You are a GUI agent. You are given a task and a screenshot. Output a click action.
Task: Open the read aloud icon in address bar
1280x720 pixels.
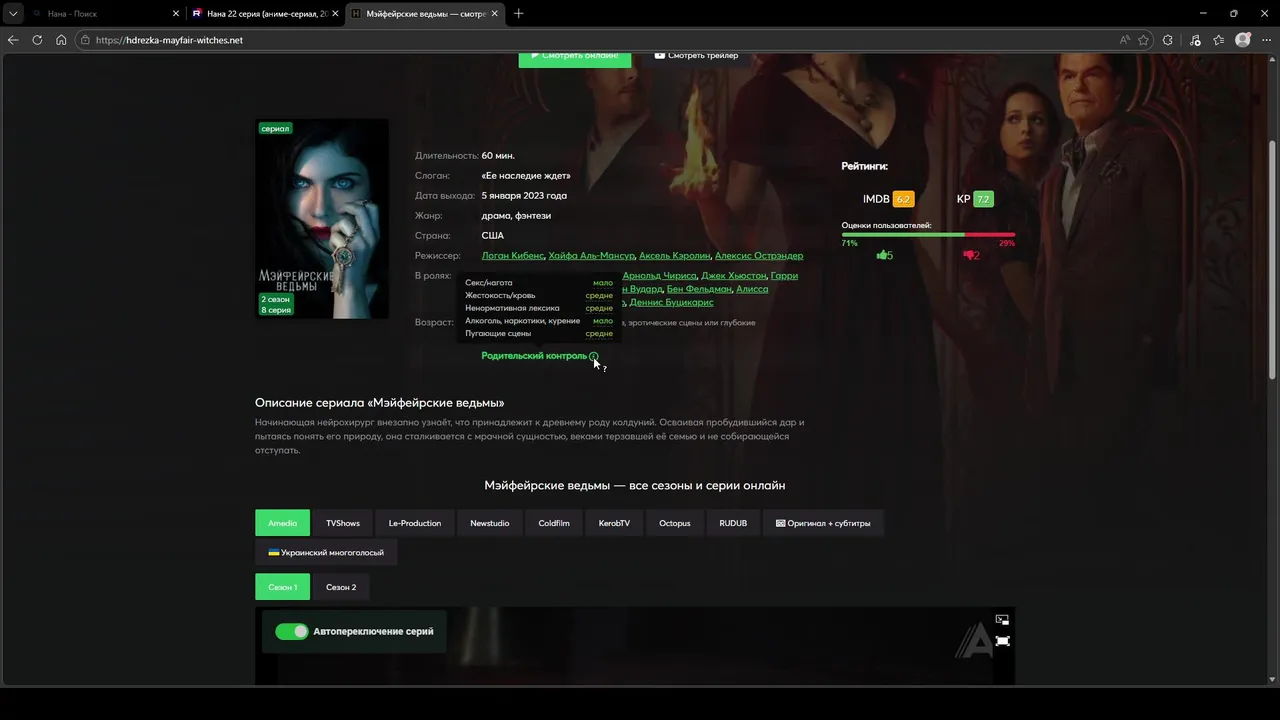click(1125, 40)
